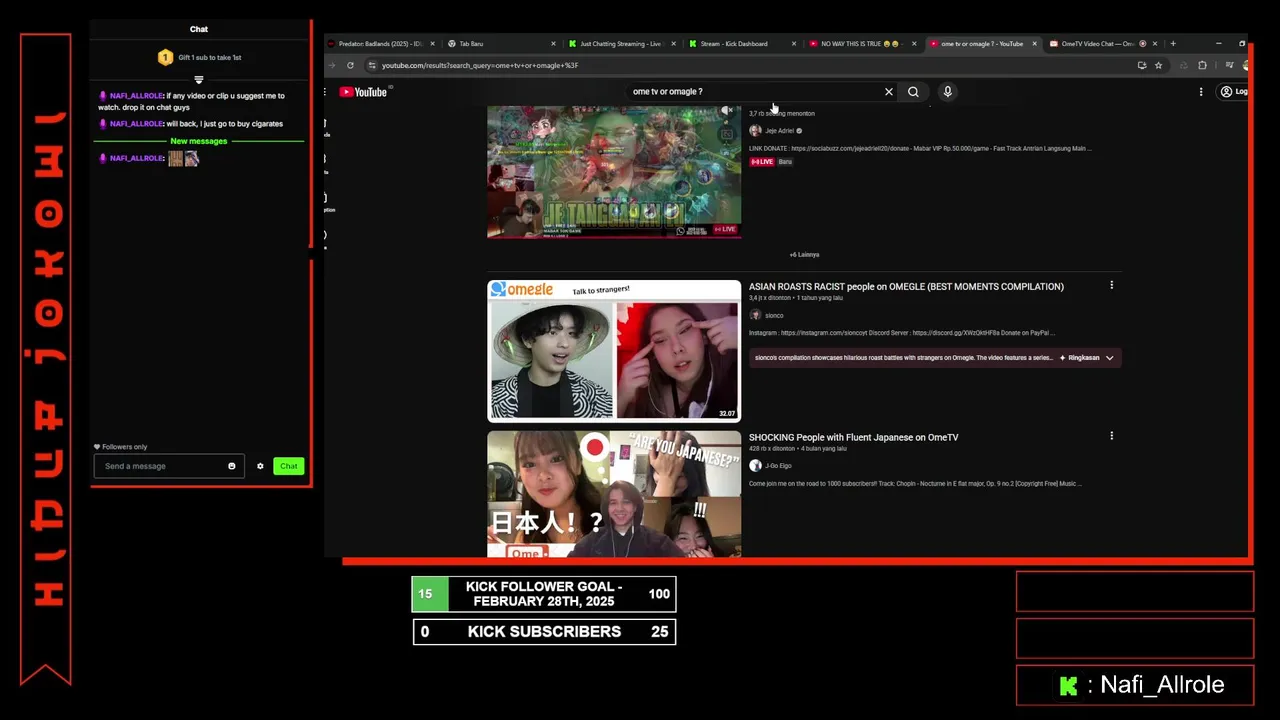The image size is (1280, 720).
Task: Close the Predator: Badlands tab
Action: 432,44
